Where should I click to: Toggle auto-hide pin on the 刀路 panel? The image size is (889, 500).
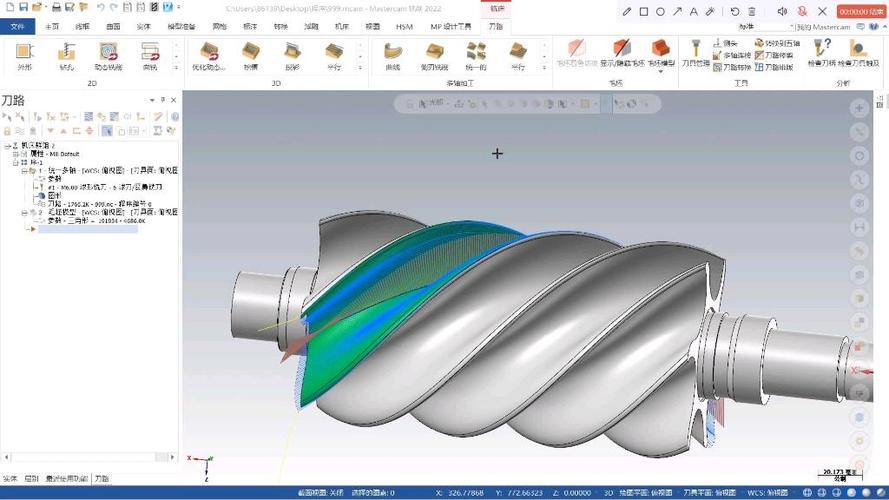[x=163, y=100]
